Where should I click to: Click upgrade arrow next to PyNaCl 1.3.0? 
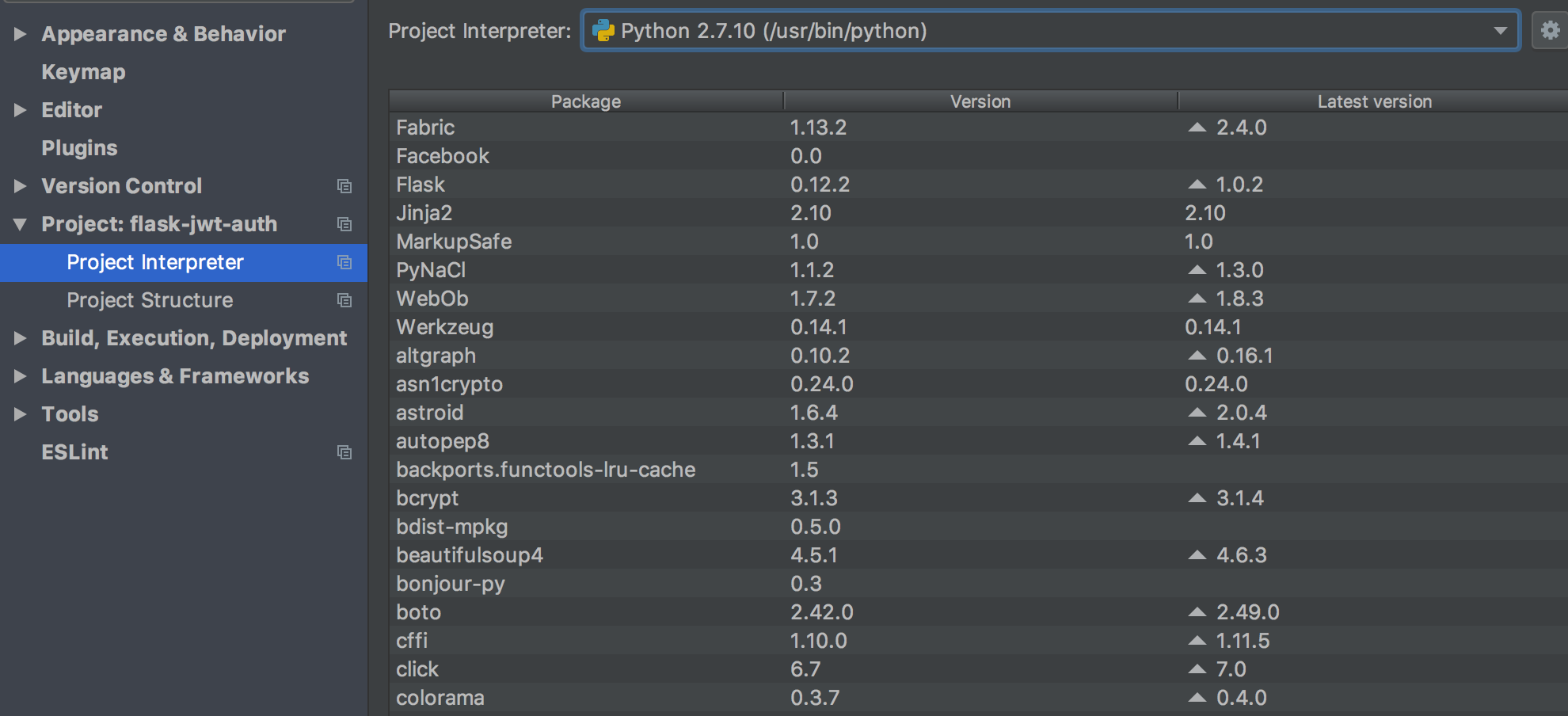click(1197, 270)
